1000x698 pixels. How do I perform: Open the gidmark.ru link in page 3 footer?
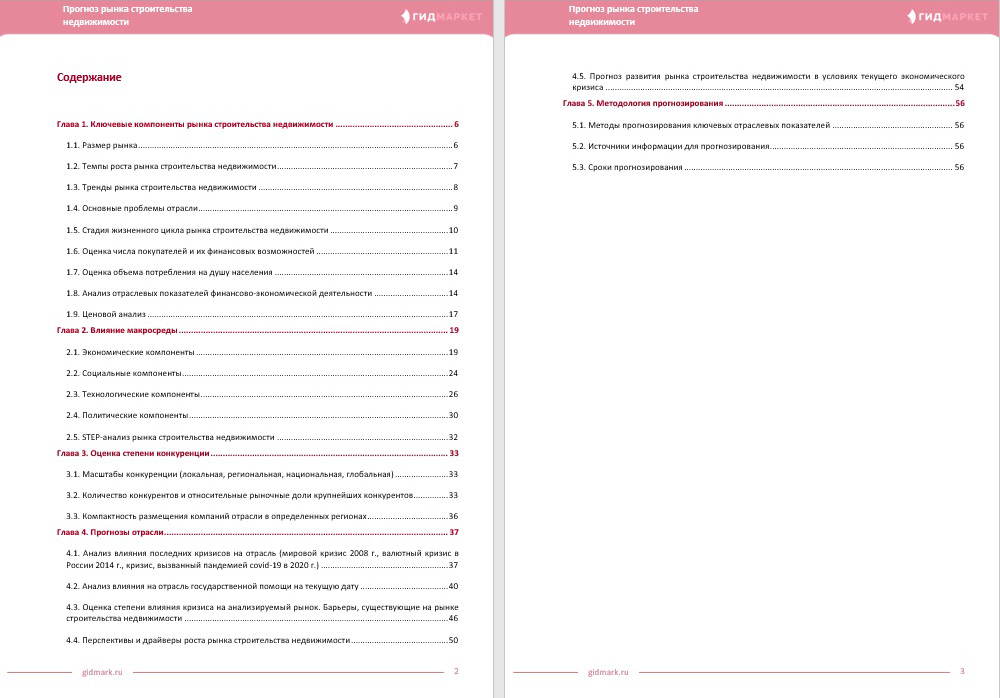tap(608, 672)
